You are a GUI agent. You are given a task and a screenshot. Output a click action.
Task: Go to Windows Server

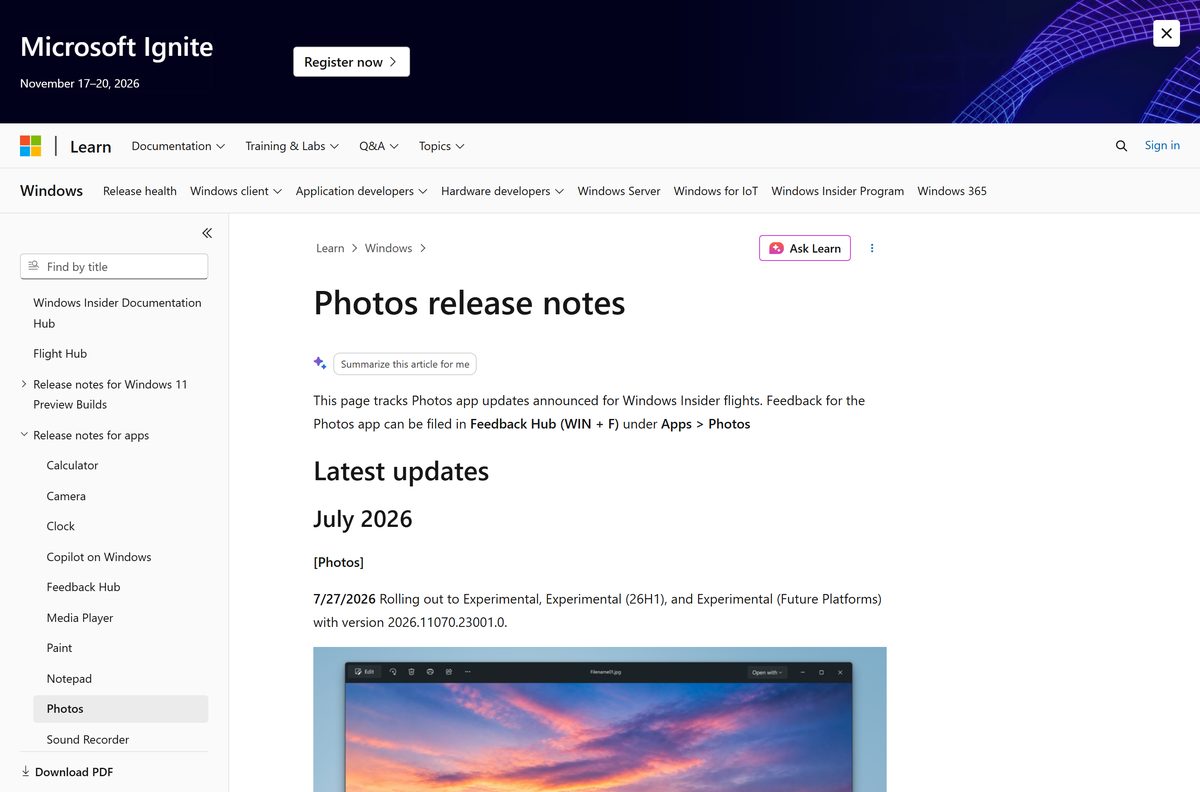pos(619,191)
